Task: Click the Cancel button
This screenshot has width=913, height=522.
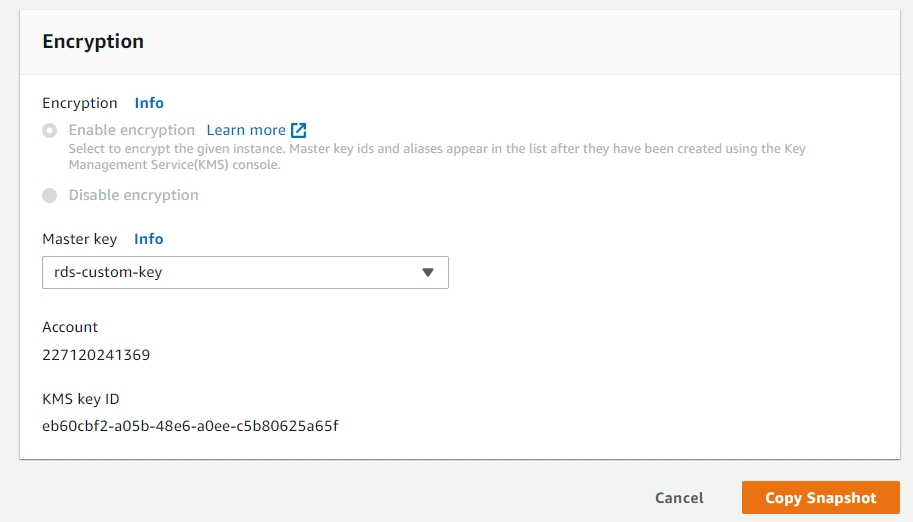Action: point(679,498)
